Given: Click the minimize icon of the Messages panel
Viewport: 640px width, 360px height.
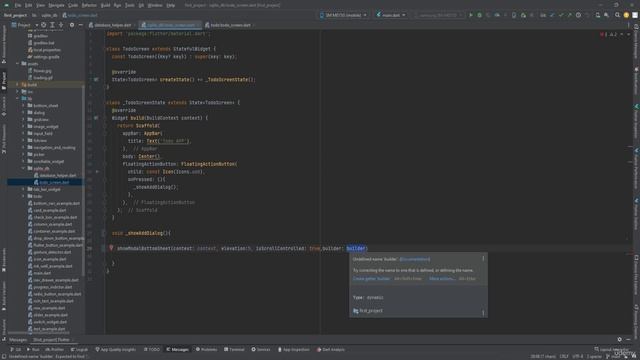Looking at the screenshot, I should [628, 339].
